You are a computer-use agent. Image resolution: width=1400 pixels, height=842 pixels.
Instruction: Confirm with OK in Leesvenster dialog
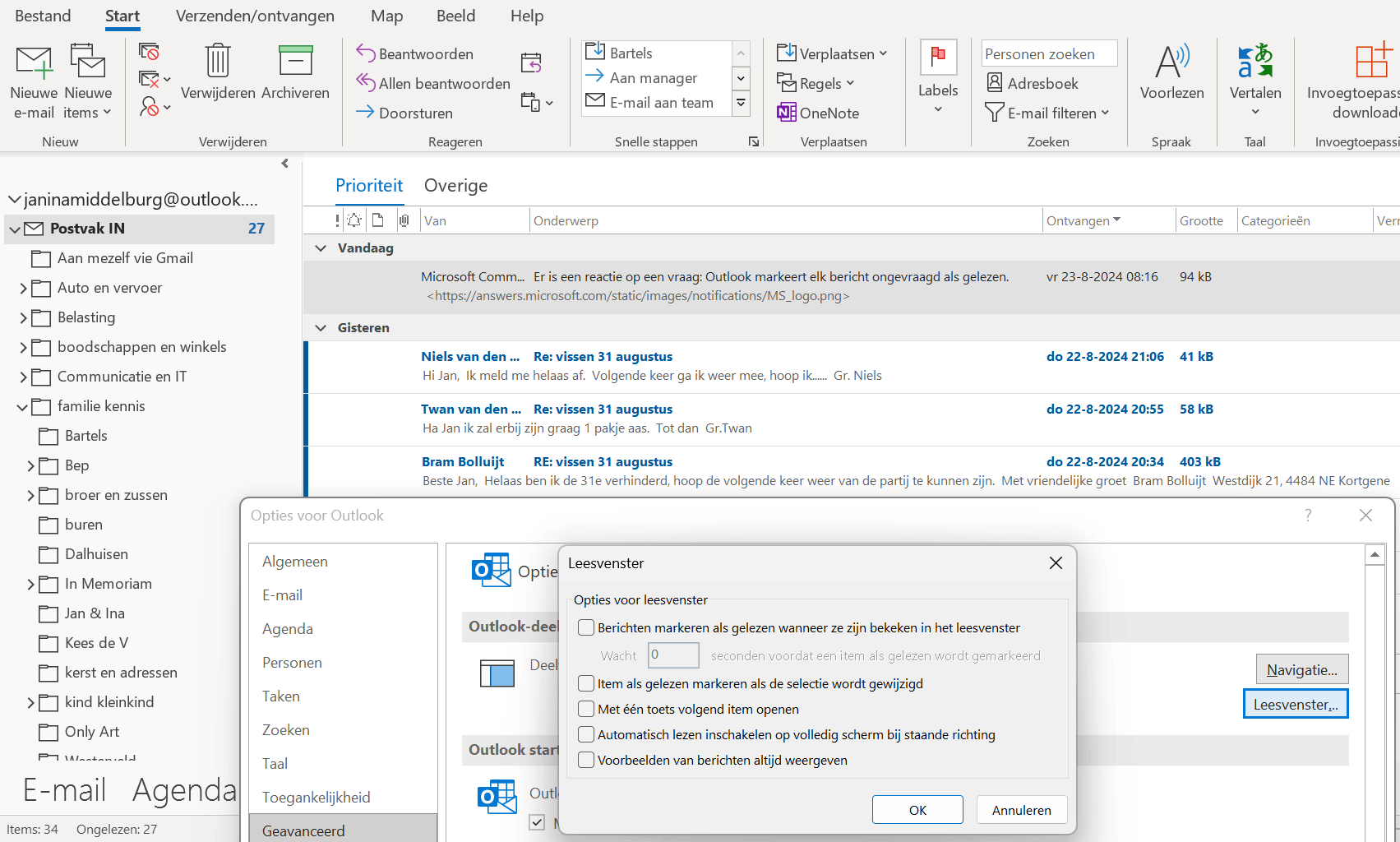(x=917, y=809)
